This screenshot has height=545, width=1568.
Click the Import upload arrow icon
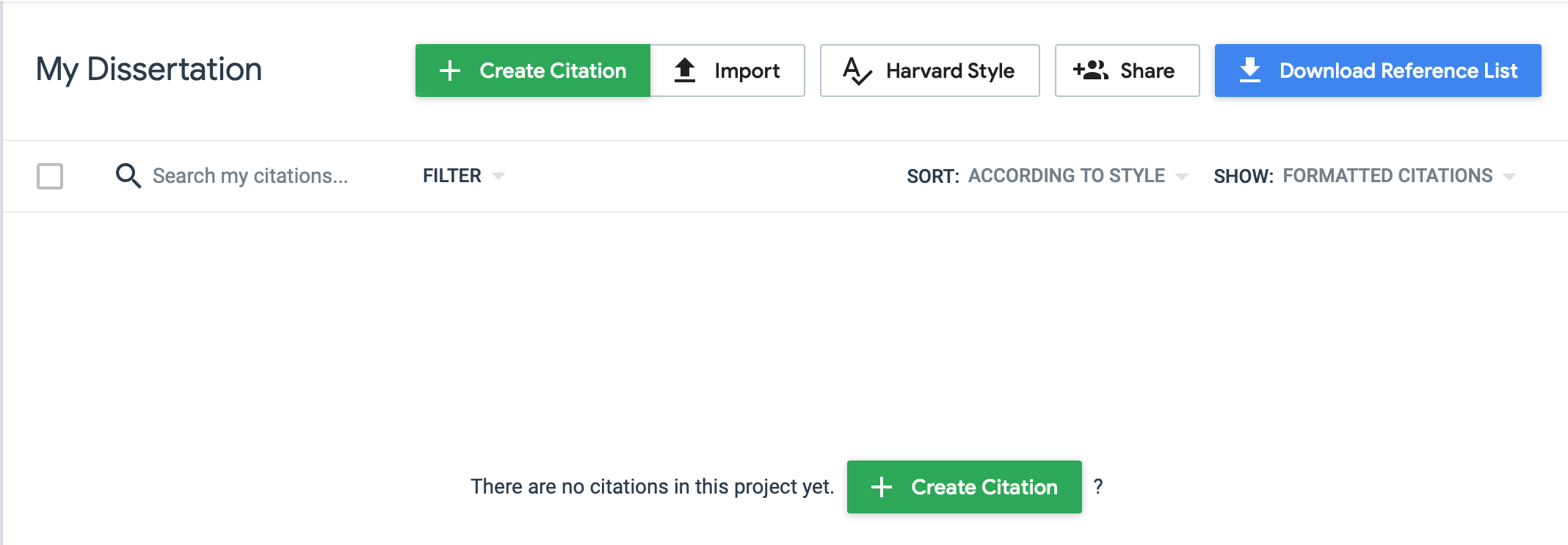click(x=685, y=71)
